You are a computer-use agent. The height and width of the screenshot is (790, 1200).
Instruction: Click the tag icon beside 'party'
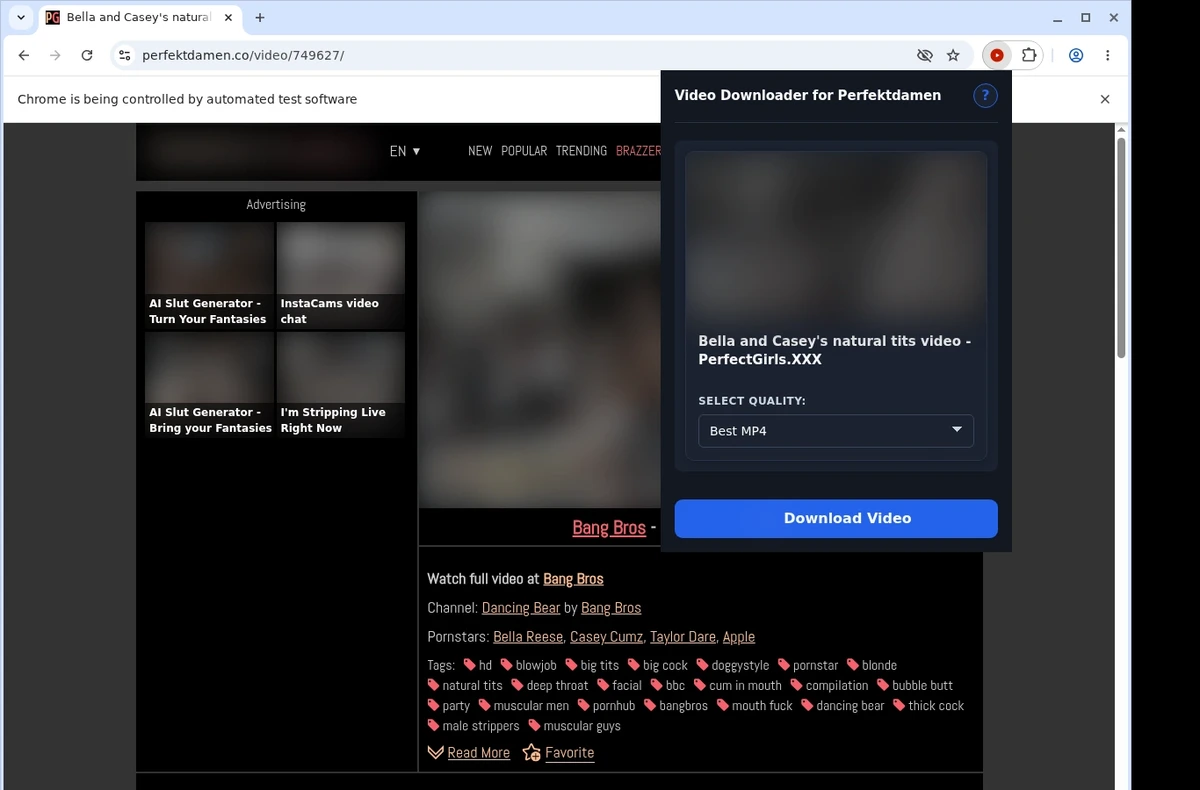point(433,705)
